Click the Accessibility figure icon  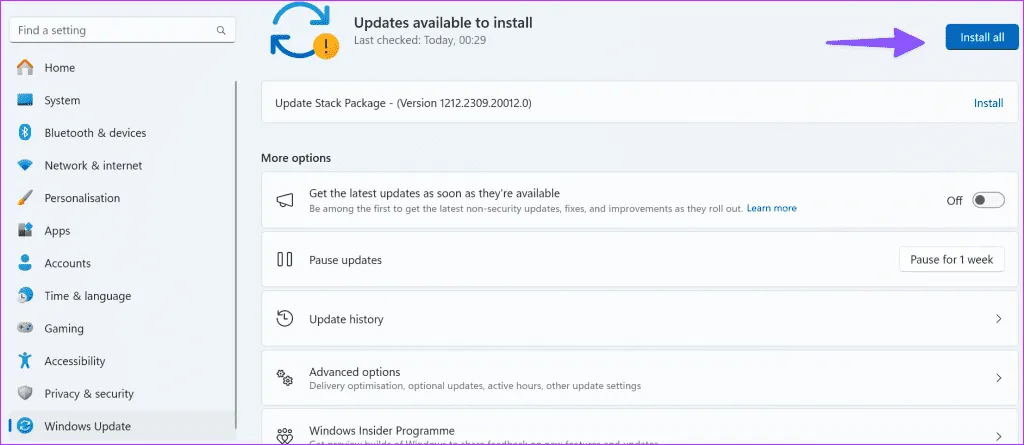pos(25,361)
